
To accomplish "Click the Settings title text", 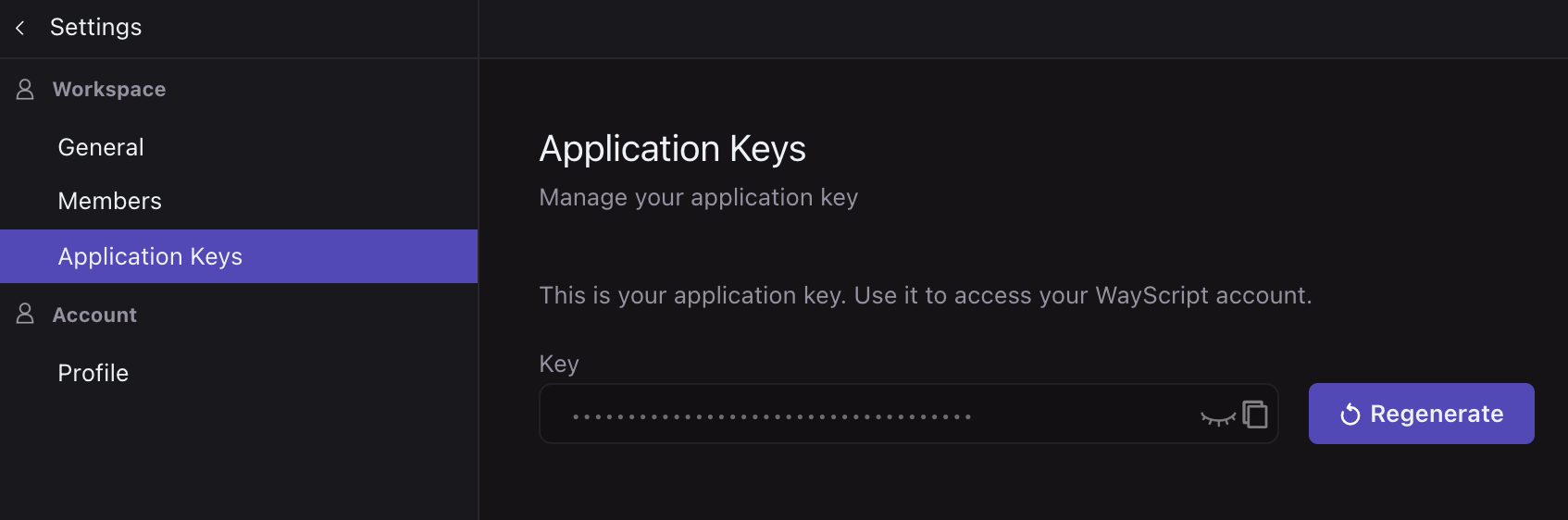I will 95,28.
